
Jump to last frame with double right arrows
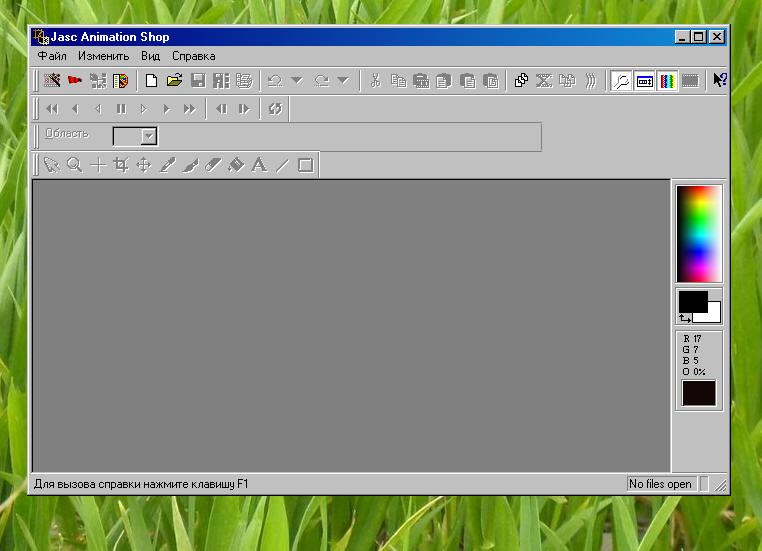pos(190,109)
